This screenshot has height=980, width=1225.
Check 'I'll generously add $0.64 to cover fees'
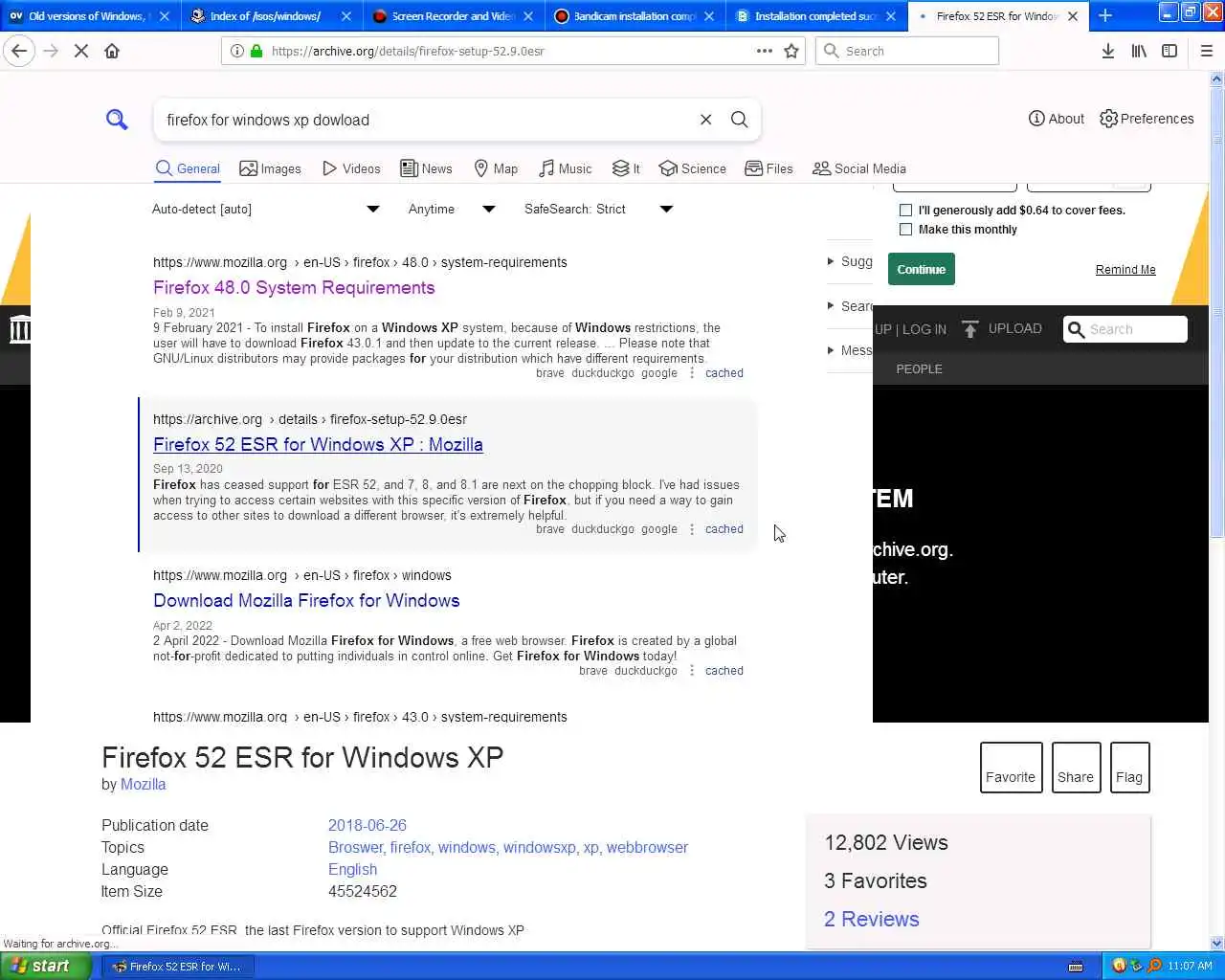(x=905, y=210)
